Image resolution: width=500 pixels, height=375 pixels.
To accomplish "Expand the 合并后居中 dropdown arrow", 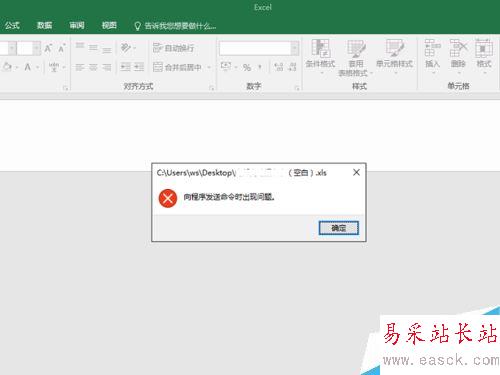I will [209, 68].
